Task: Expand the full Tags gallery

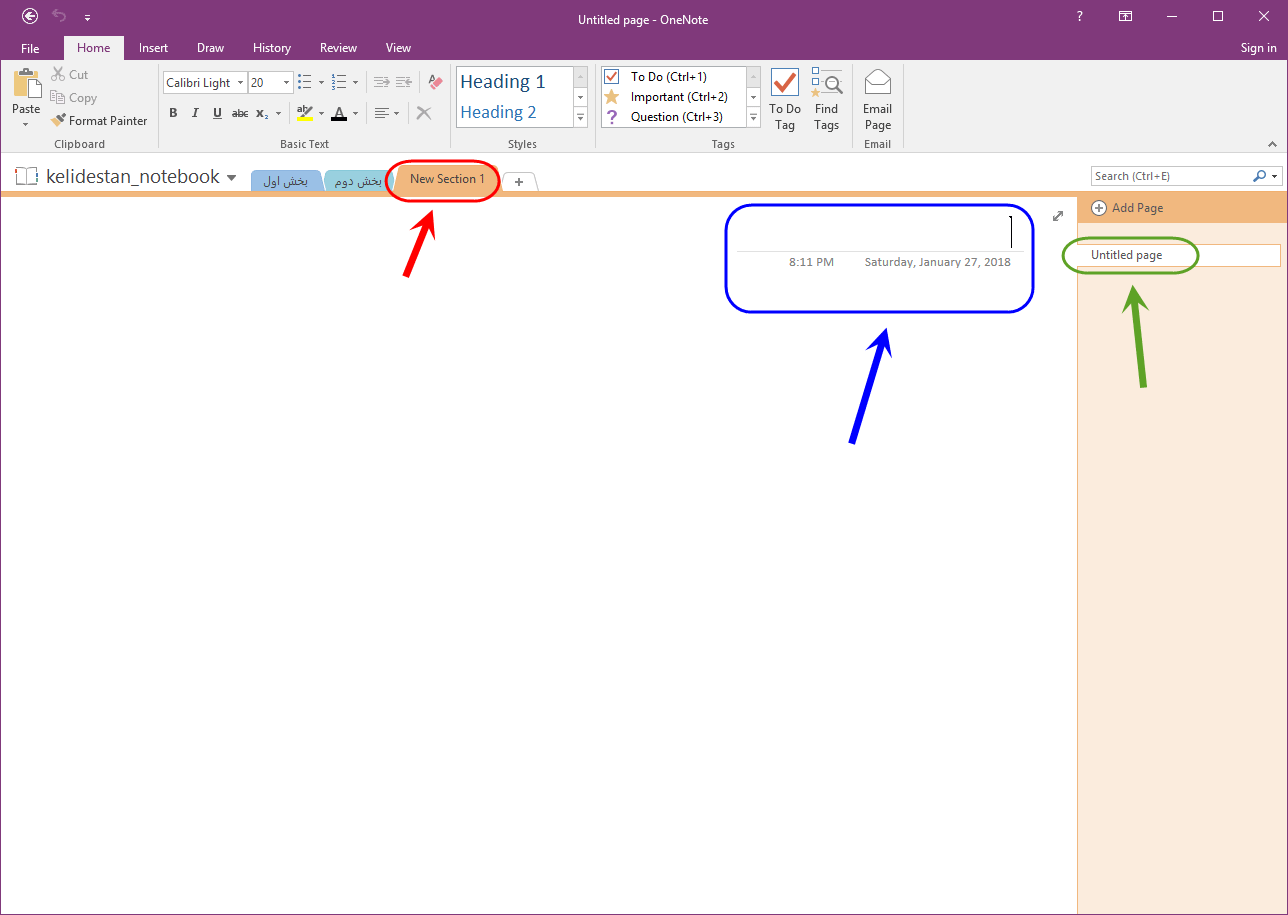Action: point(754,118)
